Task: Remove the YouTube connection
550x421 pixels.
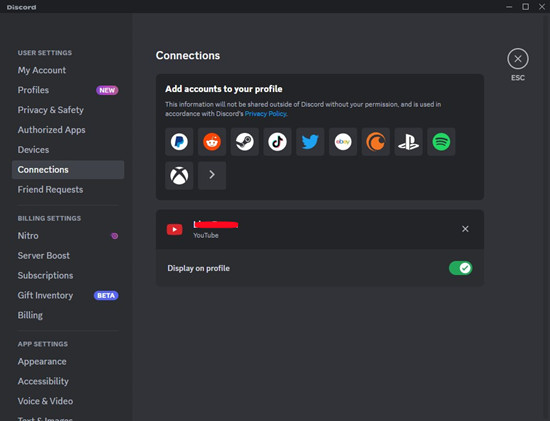Action: click(x=465, y=229)
